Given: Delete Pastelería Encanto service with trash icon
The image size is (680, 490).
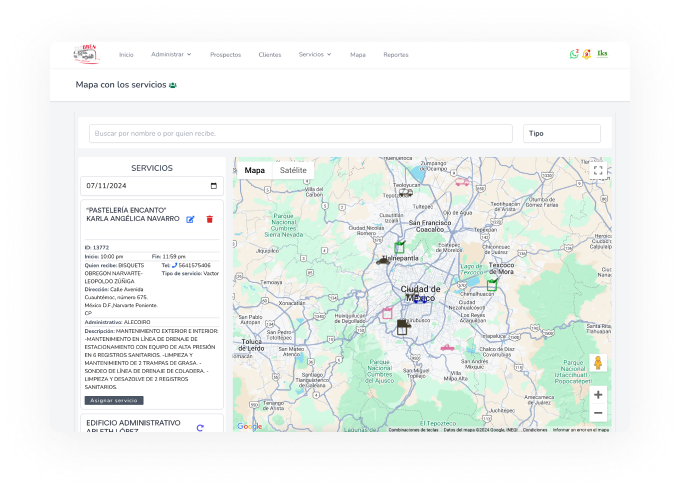Looking at the screenshot, I should pyautogui.click(x=209, y=219).
